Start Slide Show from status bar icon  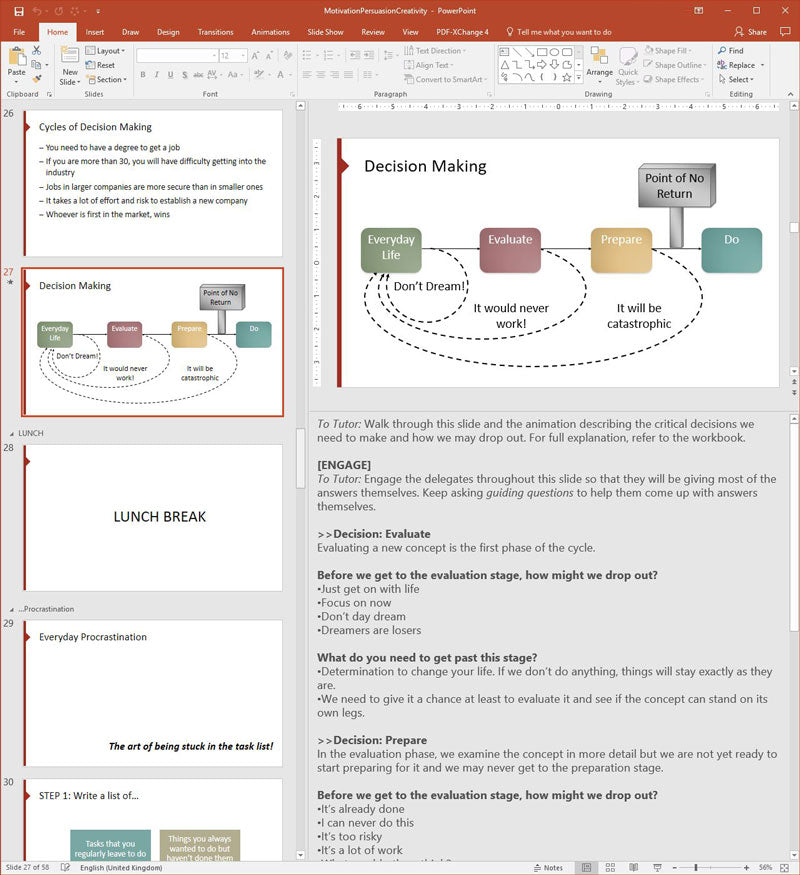tap(658, 868)
